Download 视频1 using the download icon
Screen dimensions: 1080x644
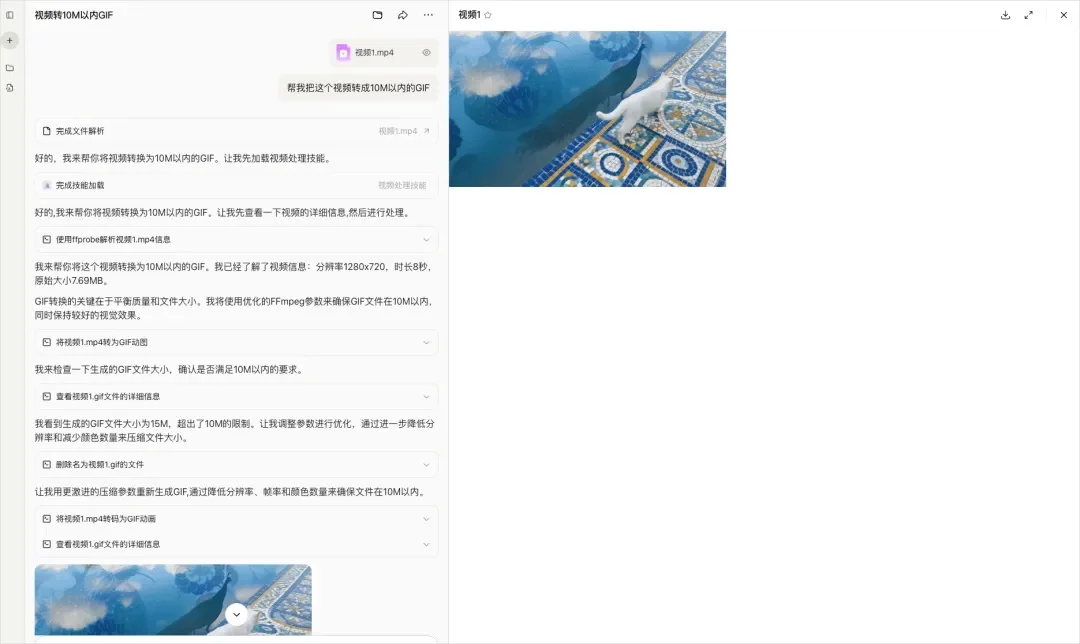coord(1006,15)
